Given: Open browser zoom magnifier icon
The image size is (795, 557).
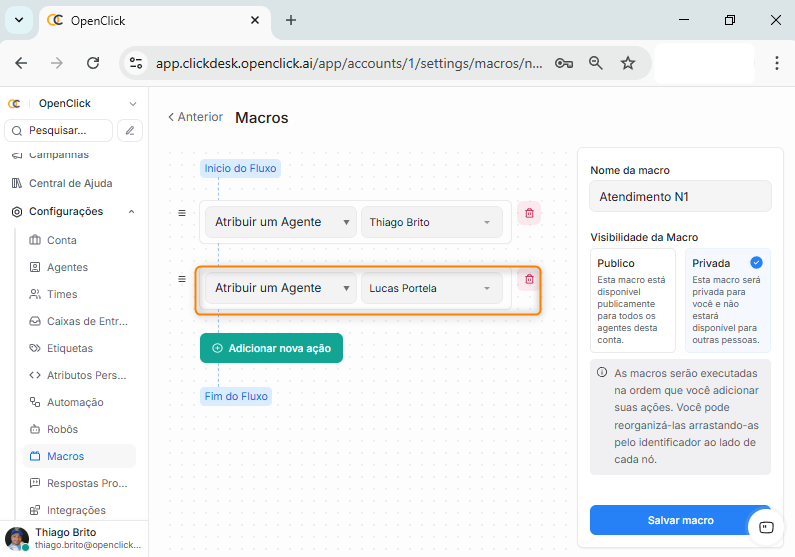Looking at the screenshot, I should click(596, 63).
